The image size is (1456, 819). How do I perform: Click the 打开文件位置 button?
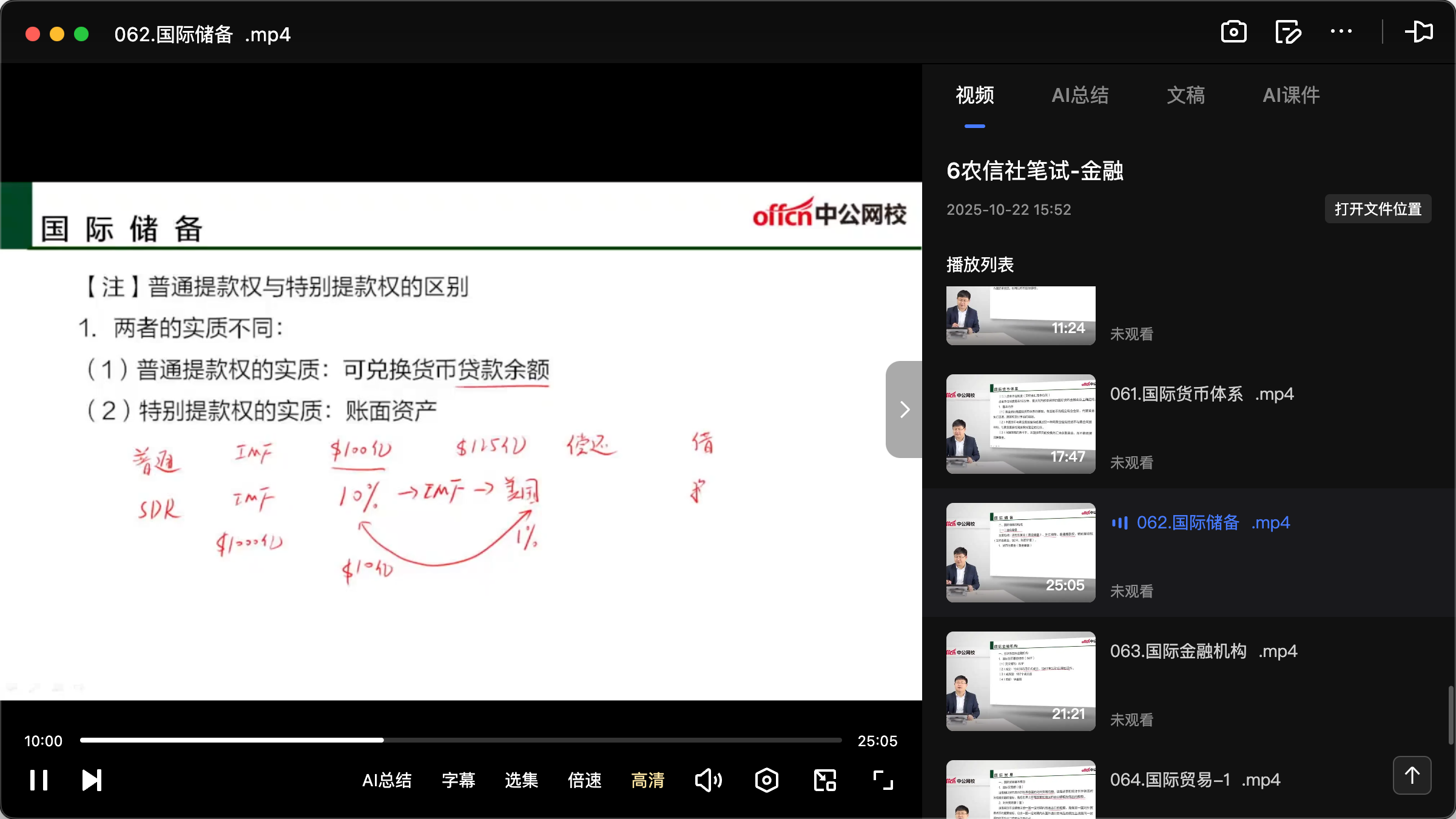[1377, 209]
